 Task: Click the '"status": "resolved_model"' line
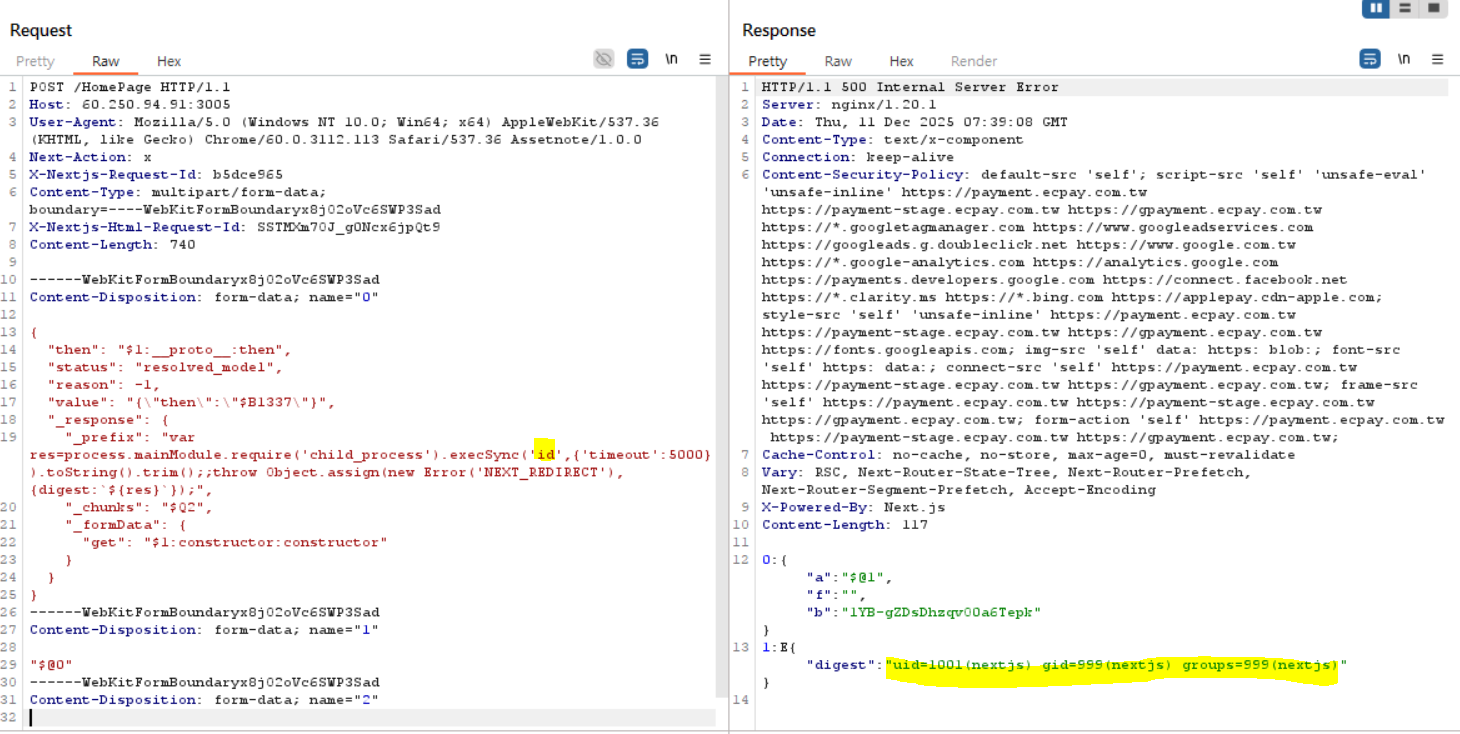[x=165, y=367]
